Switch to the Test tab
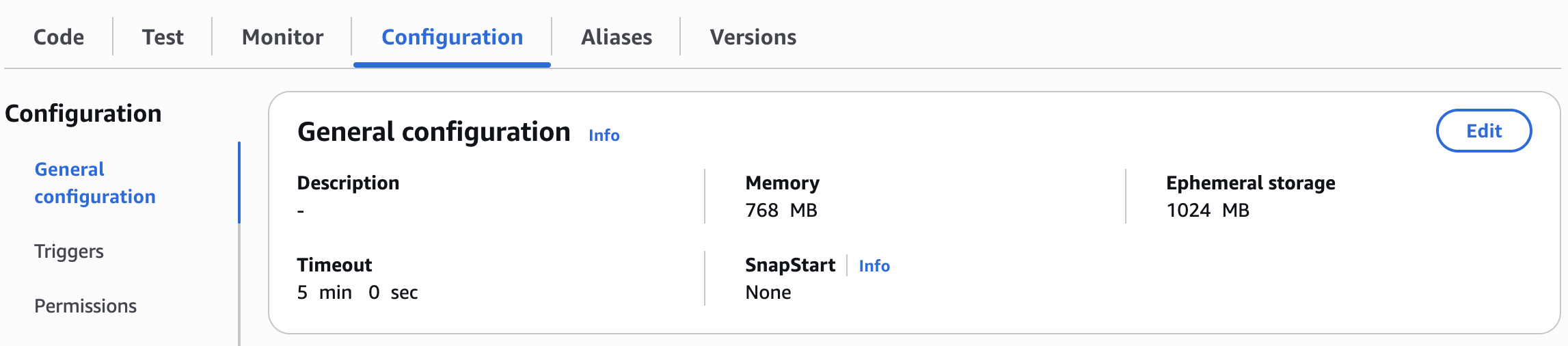Screen dimensions: 1568x346 point(163,37)
